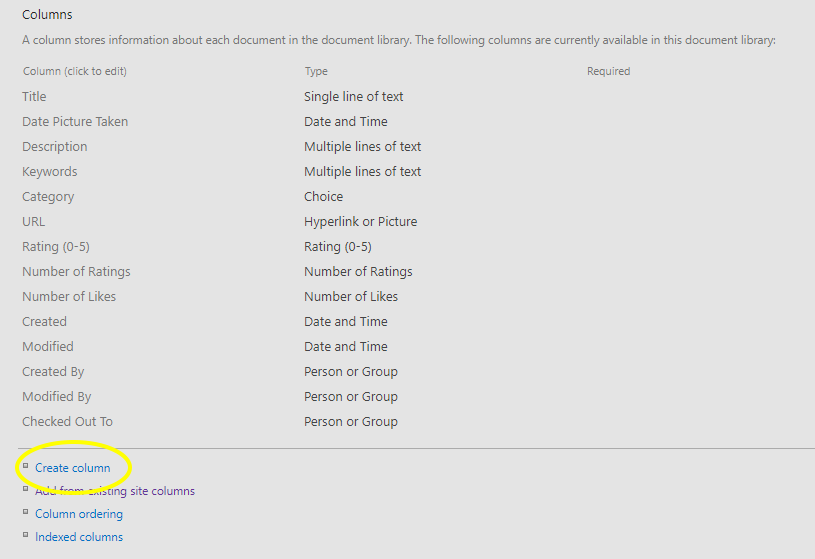This screenshot has width=815, height=559.
Task: Open the Description column settings
Action: click(55, 147)
